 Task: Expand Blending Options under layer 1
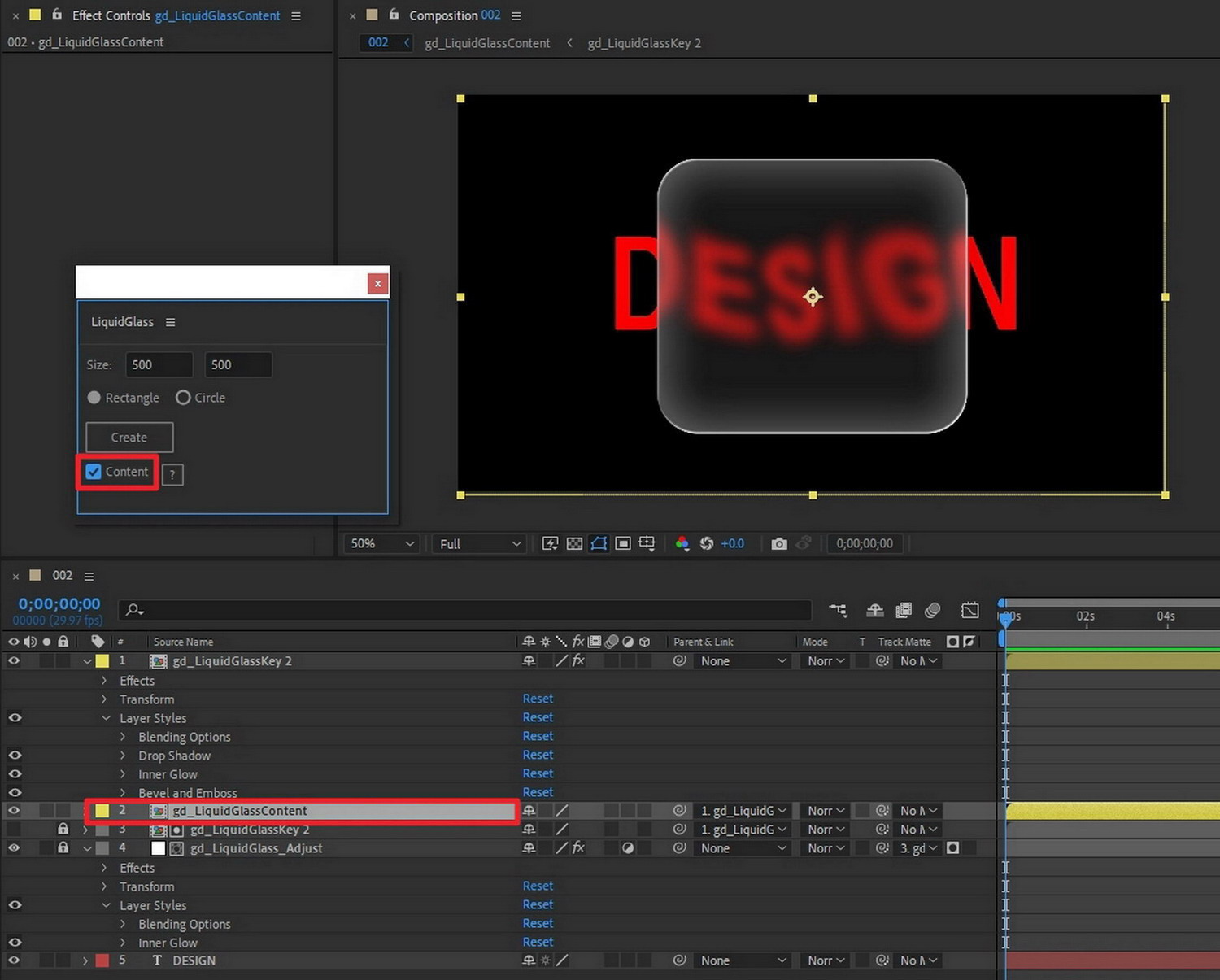[x=123, y=737]
